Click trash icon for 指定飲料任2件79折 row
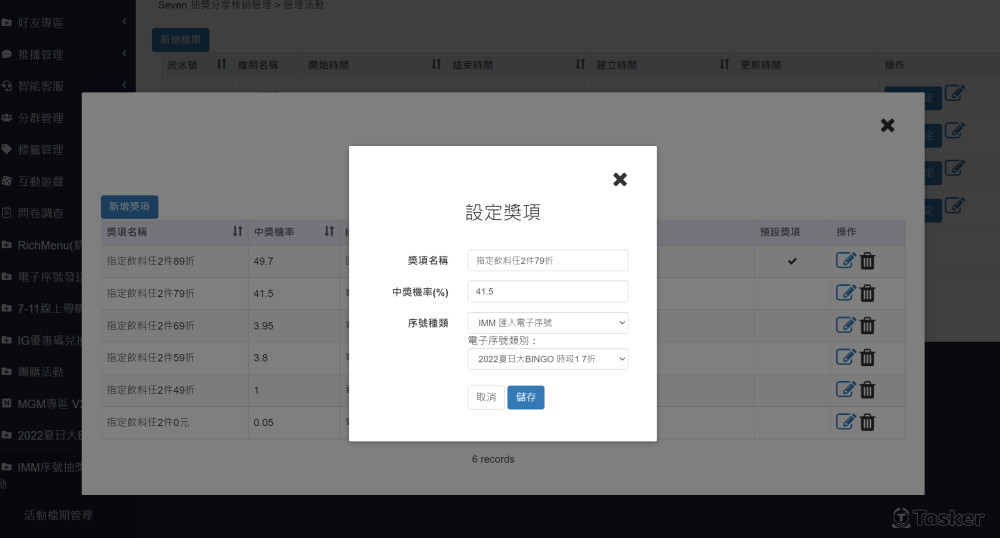Screen dimensions: 1000x538 [868, 293]
